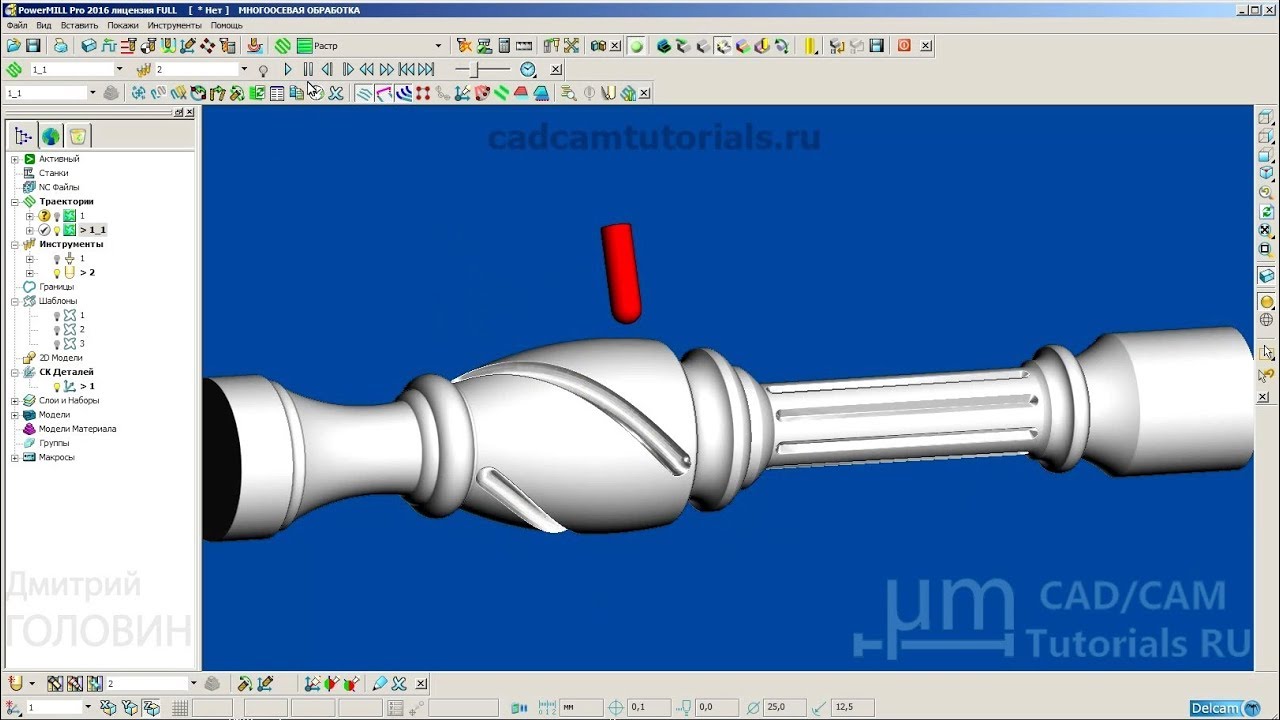Jump to start of simulation
1280x720 pixels.
click(x=406, y=69)
